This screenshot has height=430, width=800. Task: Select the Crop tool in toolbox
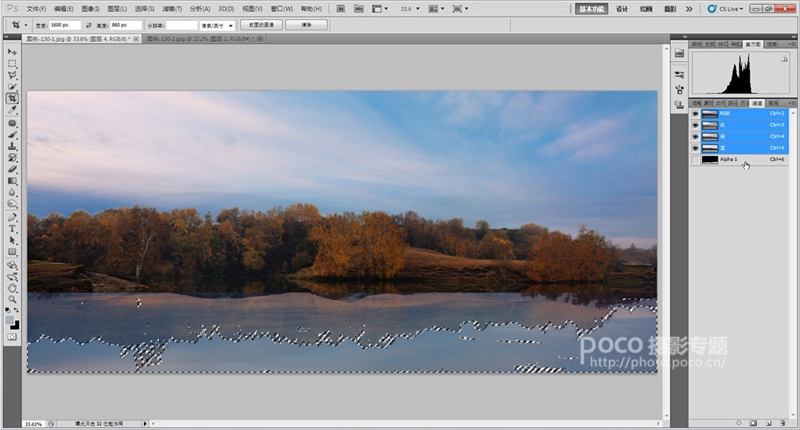click(12, 98)
